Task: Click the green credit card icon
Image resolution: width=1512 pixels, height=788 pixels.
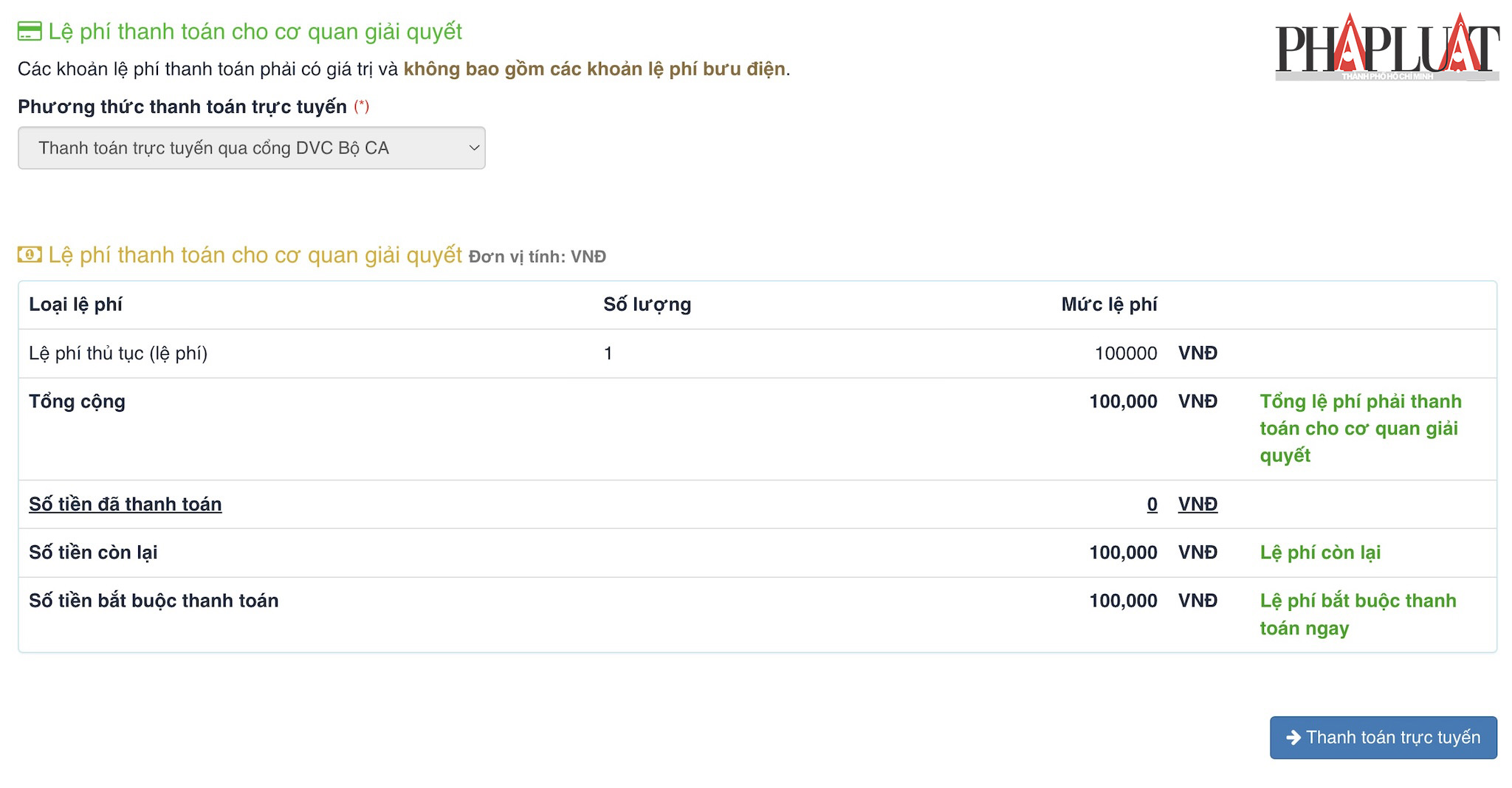Action: tap(30, 32)
